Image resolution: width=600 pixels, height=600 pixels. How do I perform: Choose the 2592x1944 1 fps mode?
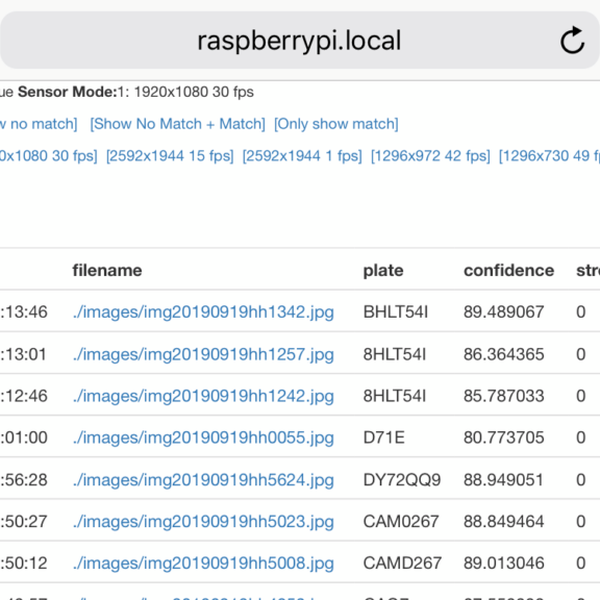302,156
